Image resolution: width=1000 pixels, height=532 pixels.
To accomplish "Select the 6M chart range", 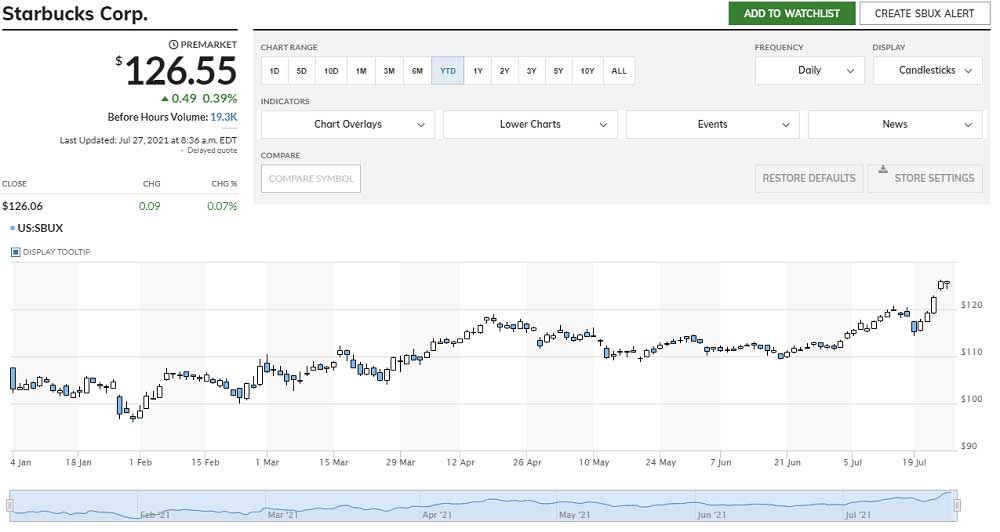I will pos(417,71).
